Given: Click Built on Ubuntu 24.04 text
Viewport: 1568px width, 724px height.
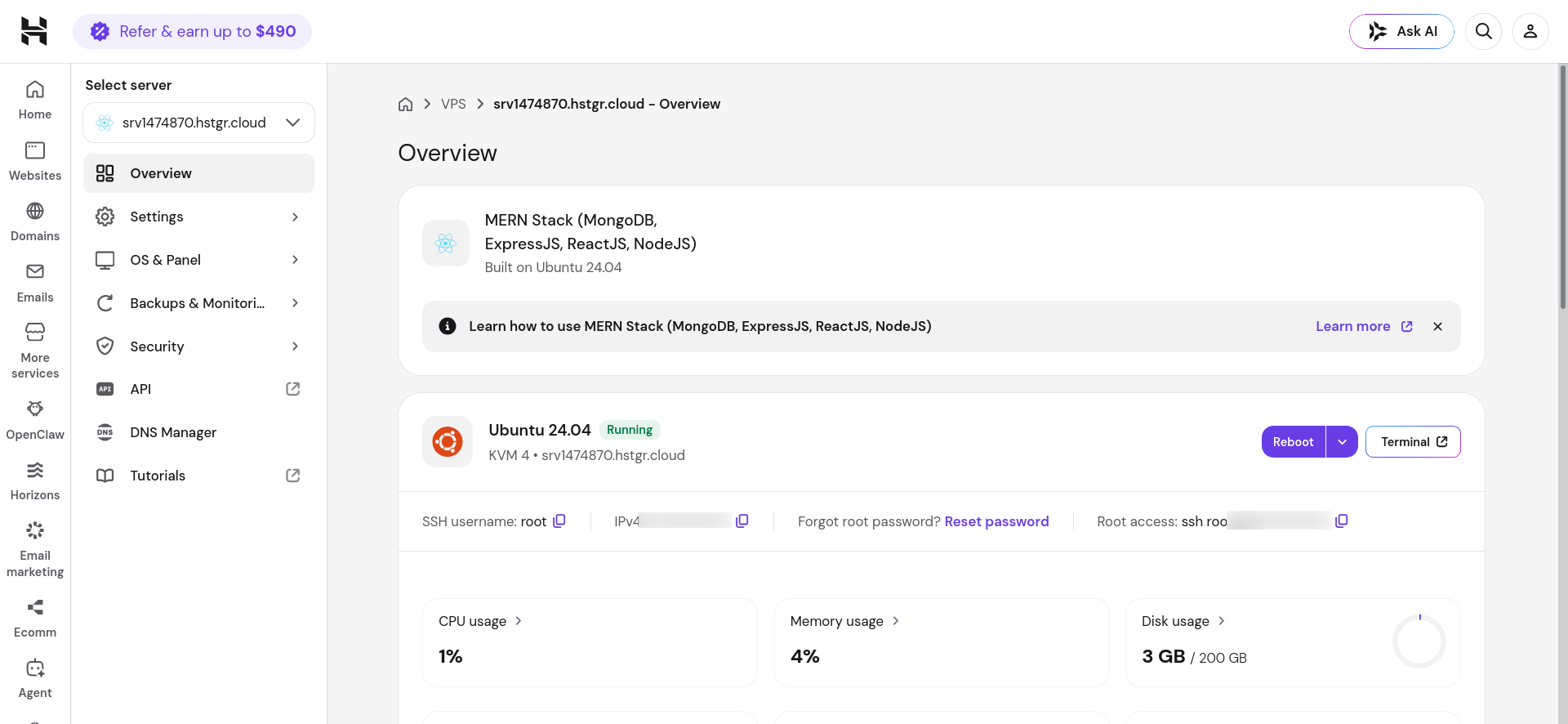Looking at the screenshot, I should tap(553, 267).
